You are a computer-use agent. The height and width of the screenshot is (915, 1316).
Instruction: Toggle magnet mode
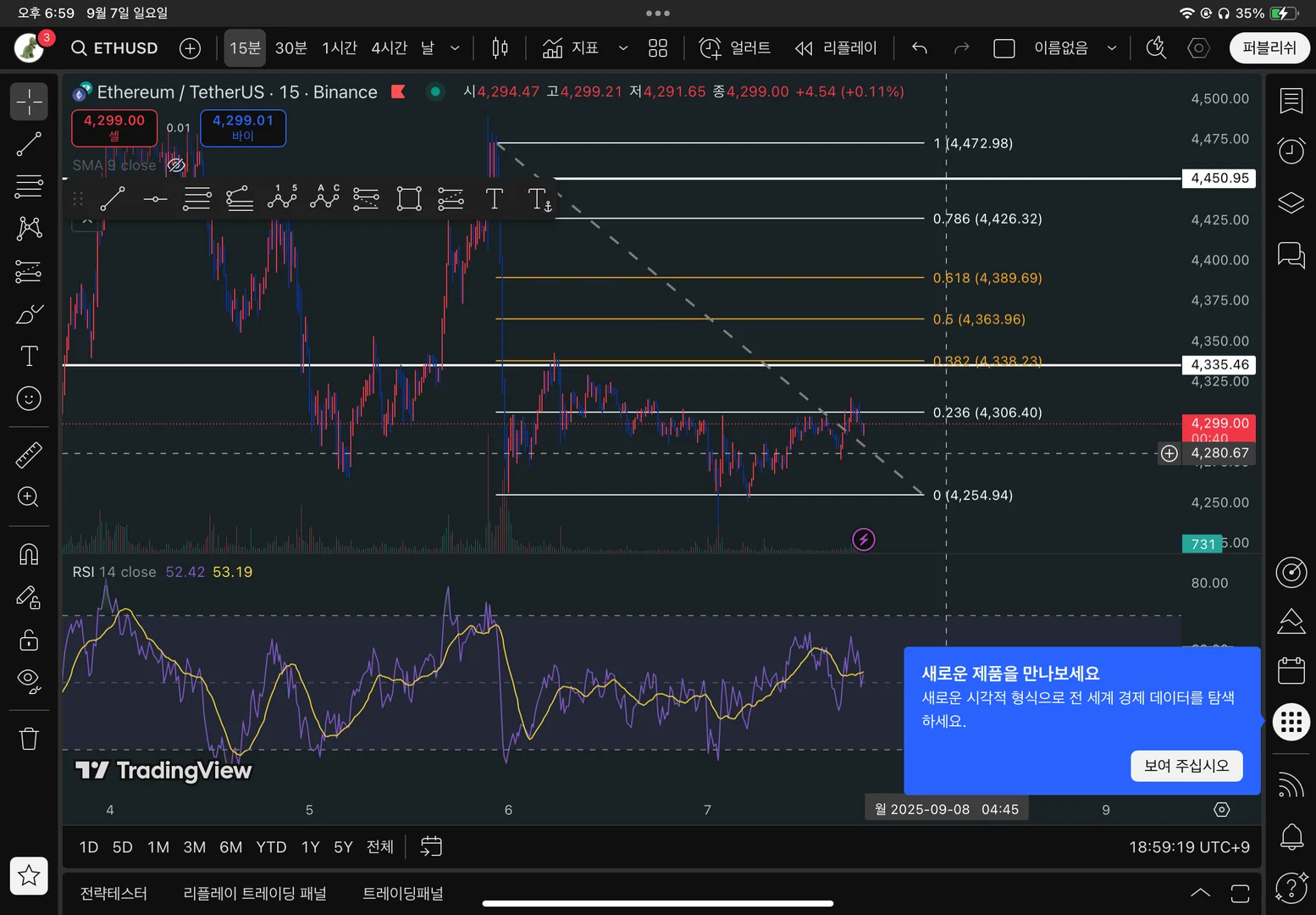tap(29, 554)
